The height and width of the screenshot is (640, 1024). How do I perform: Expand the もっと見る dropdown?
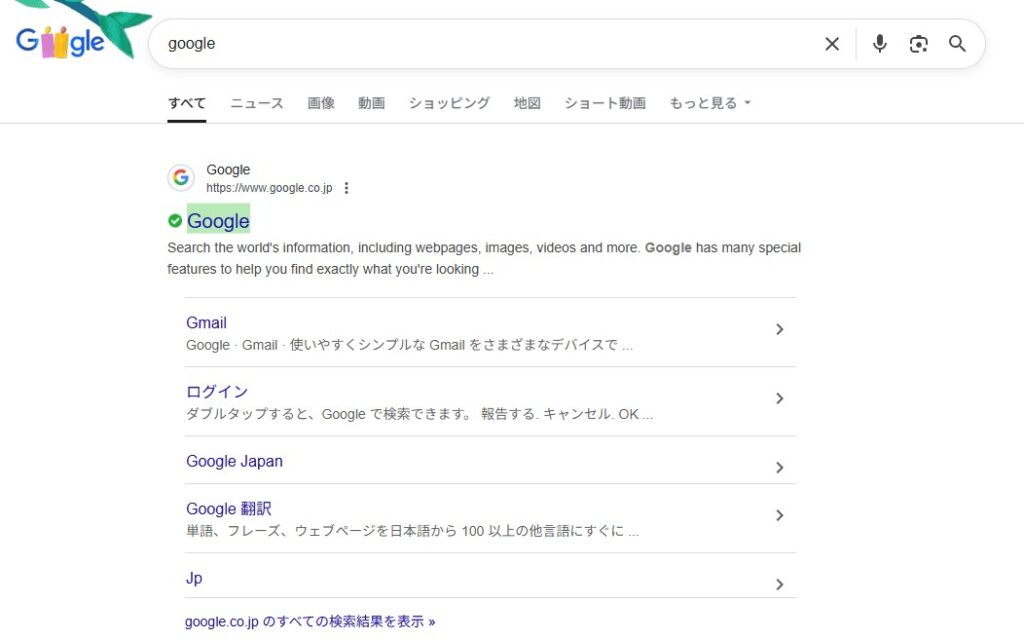pos(710,103)
